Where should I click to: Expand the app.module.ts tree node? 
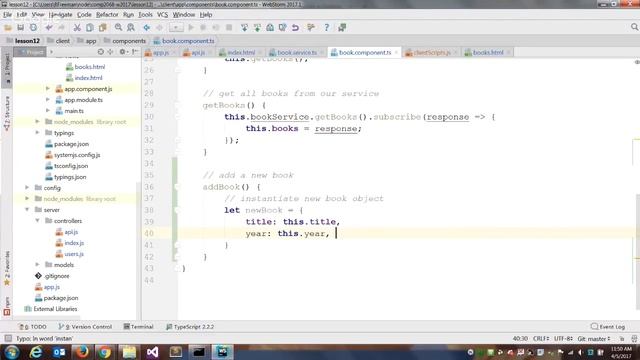(x=48, y=100)
